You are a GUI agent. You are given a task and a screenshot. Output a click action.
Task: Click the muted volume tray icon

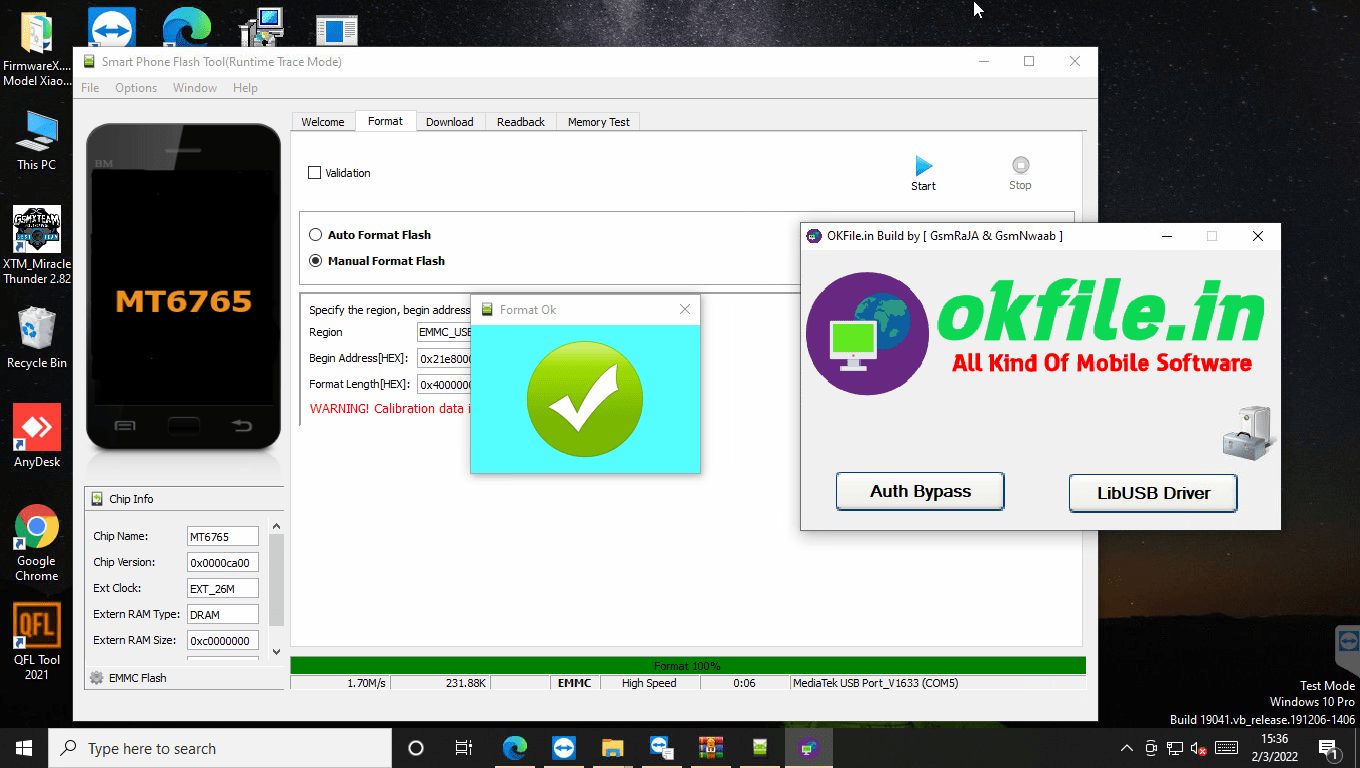pyautogui.click(x=1198, y=748)
